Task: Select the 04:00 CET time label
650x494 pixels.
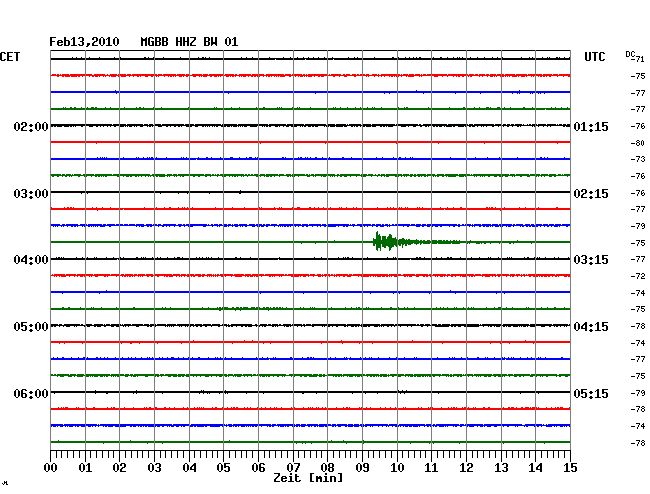Action: coord(31,260)
